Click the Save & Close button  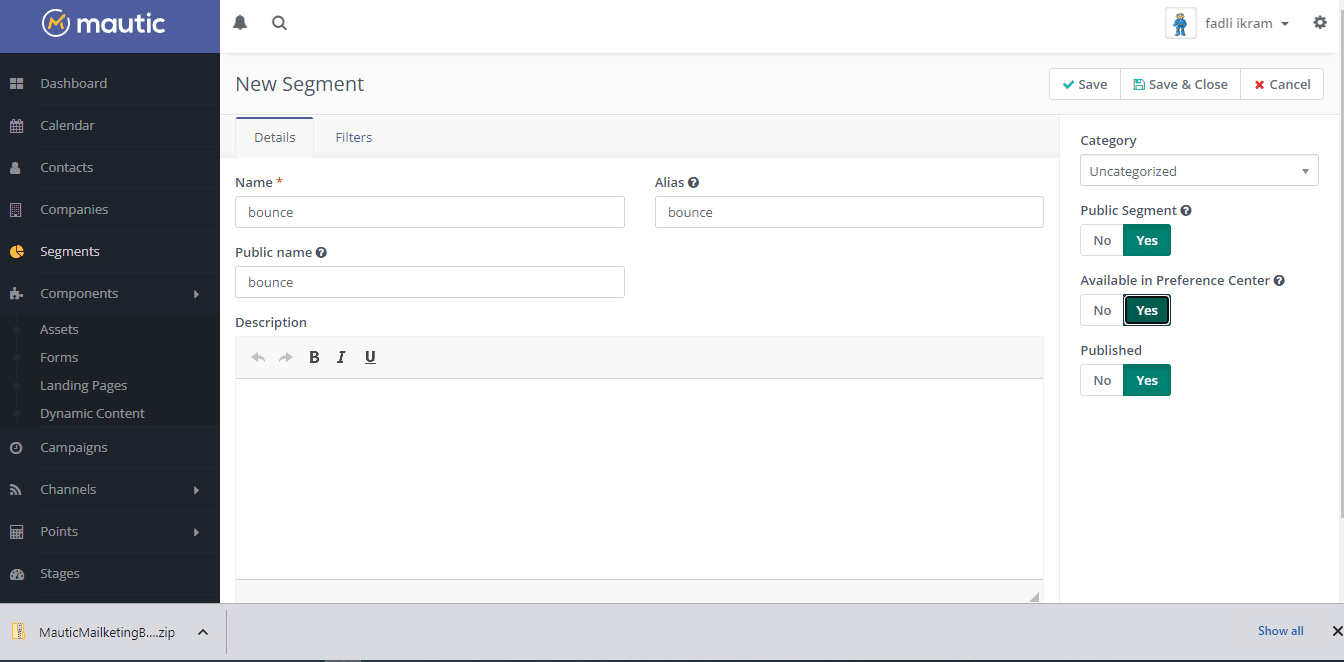tap(1180, 85)
